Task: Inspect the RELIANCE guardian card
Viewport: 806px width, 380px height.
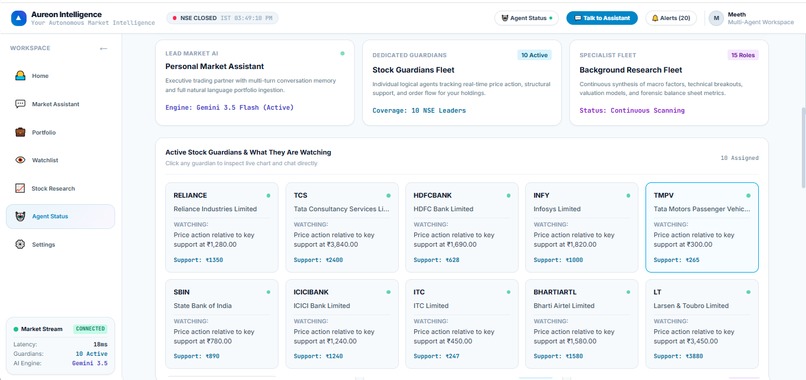Action: coord(222,227)
